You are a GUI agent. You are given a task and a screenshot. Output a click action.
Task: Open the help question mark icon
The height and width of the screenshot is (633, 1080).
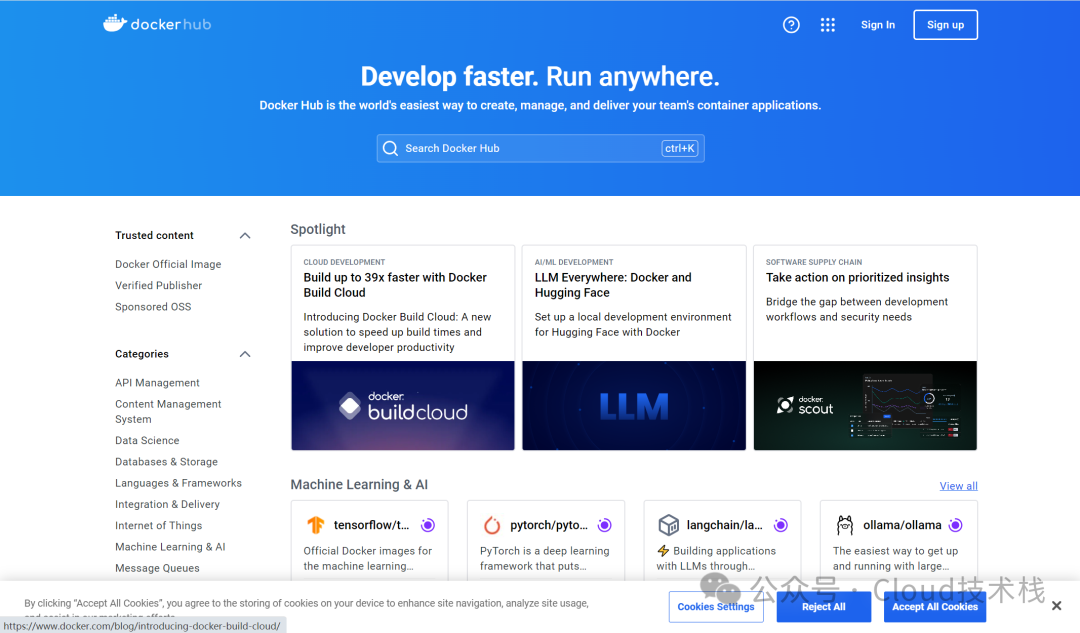coord(791,25)
